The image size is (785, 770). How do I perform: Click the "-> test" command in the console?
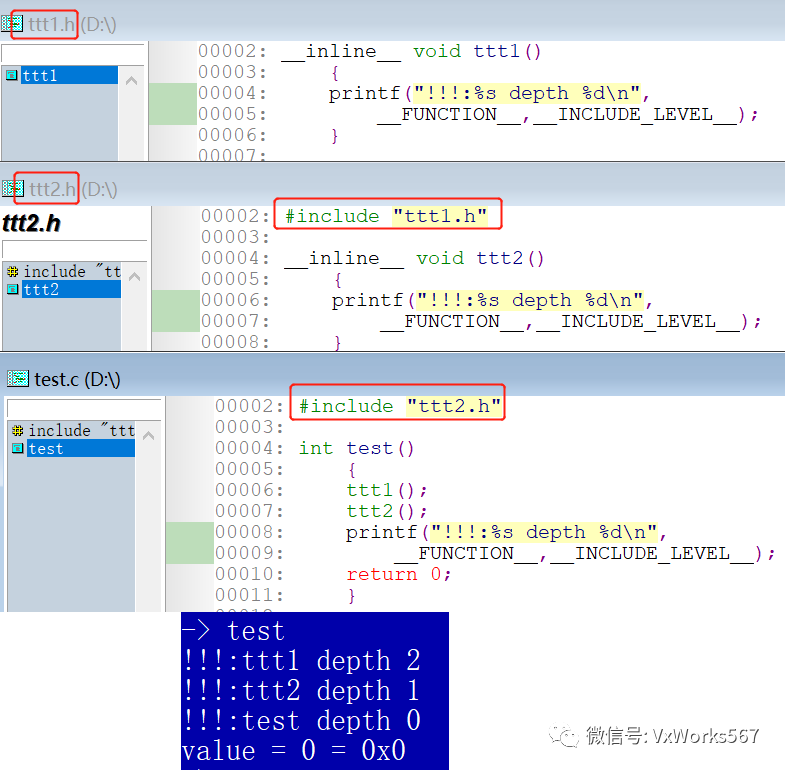click(x=233, y=630)
